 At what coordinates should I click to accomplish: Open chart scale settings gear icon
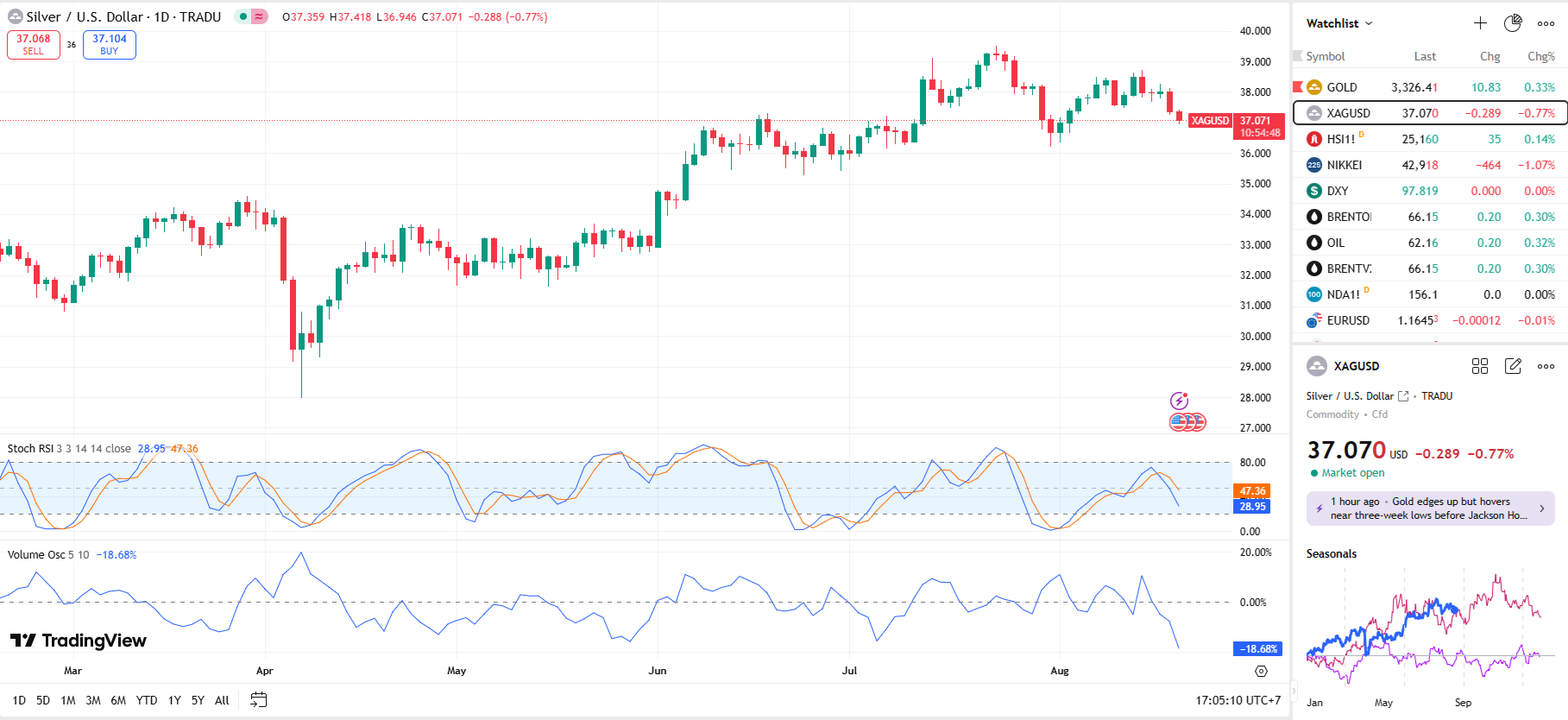click(x=1261, y=671)
